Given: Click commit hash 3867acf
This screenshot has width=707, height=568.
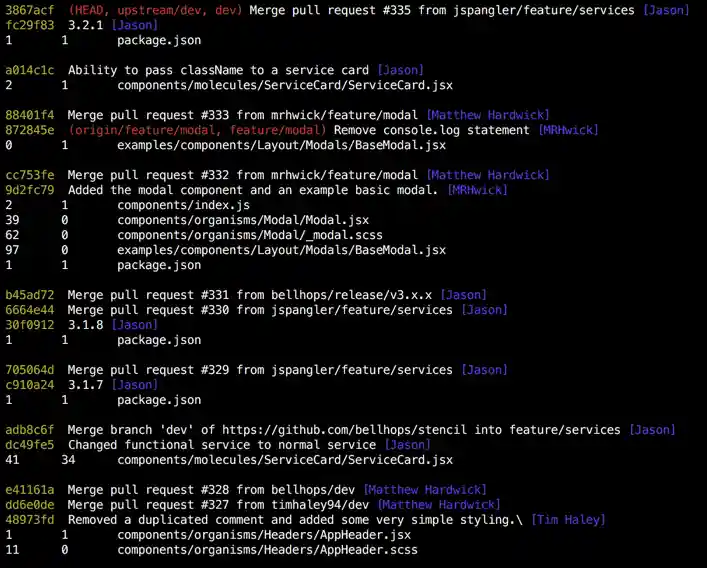Looking at the screenshot, I should coord(29,10).
